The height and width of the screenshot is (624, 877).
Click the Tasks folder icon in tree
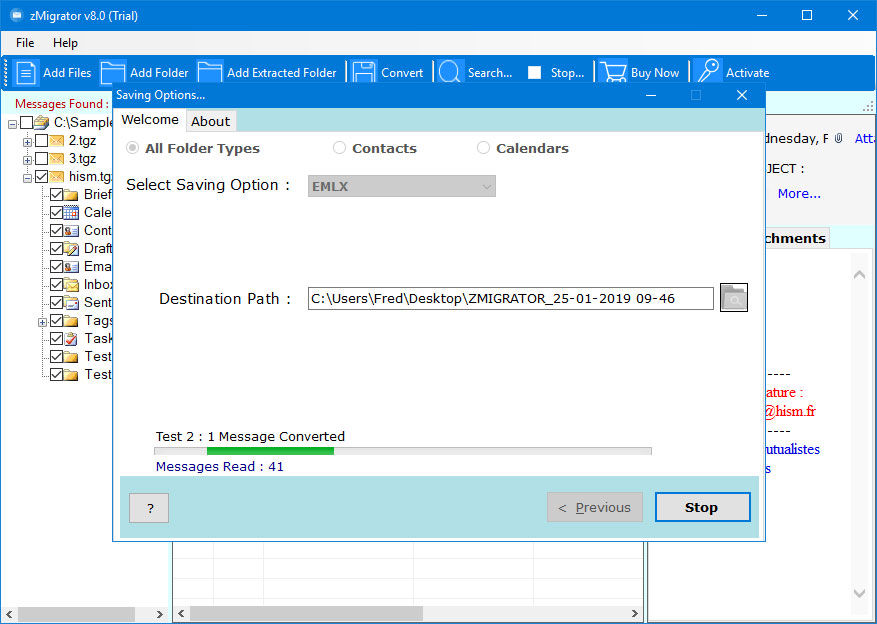71,338
